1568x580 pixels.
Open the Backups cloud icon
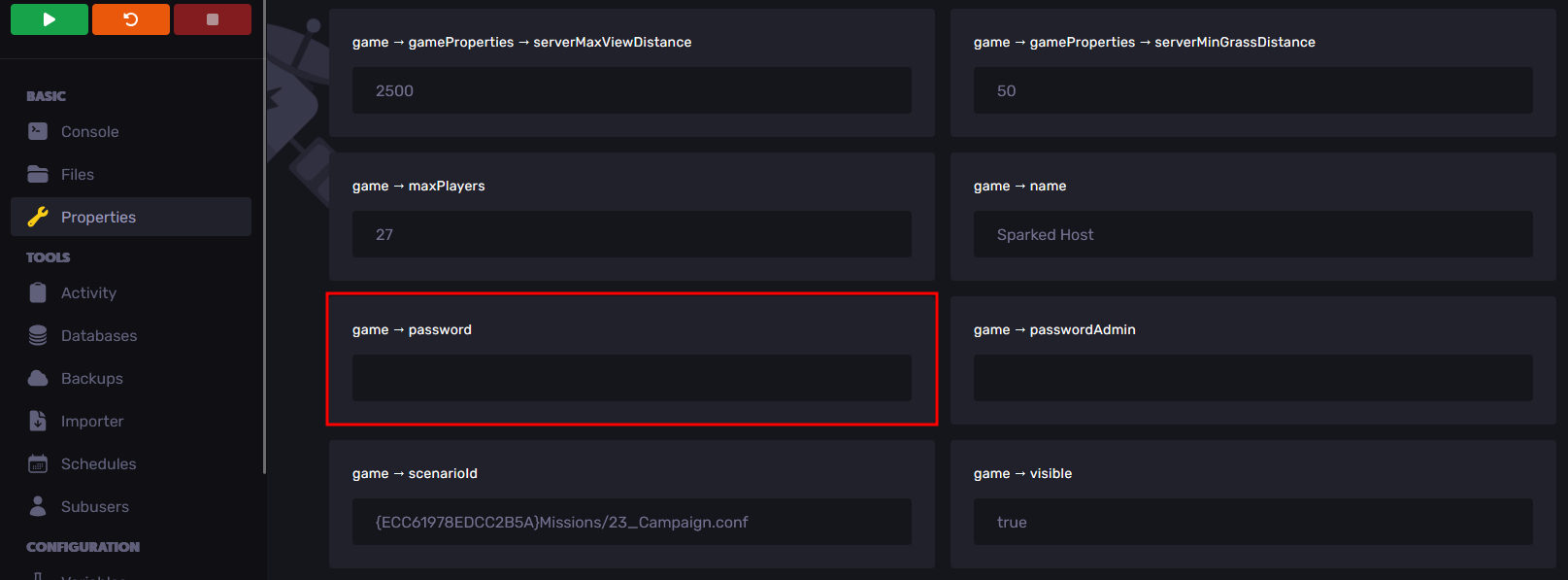tap(38, 378)
